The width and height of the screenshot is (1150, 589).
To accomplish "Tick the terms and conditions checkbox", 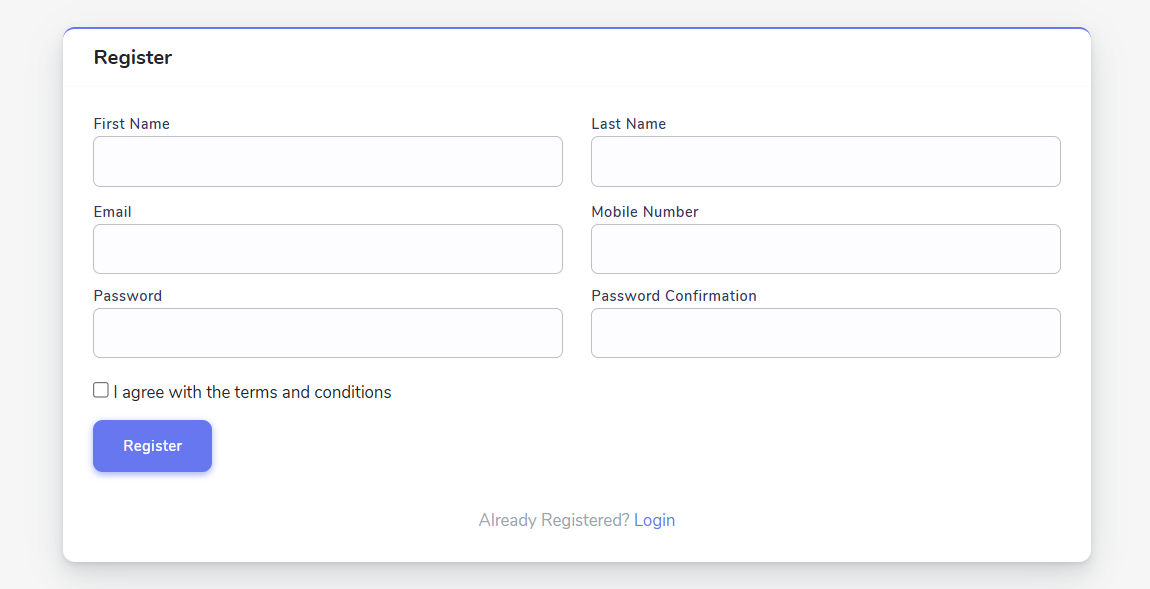I will 101,390.
